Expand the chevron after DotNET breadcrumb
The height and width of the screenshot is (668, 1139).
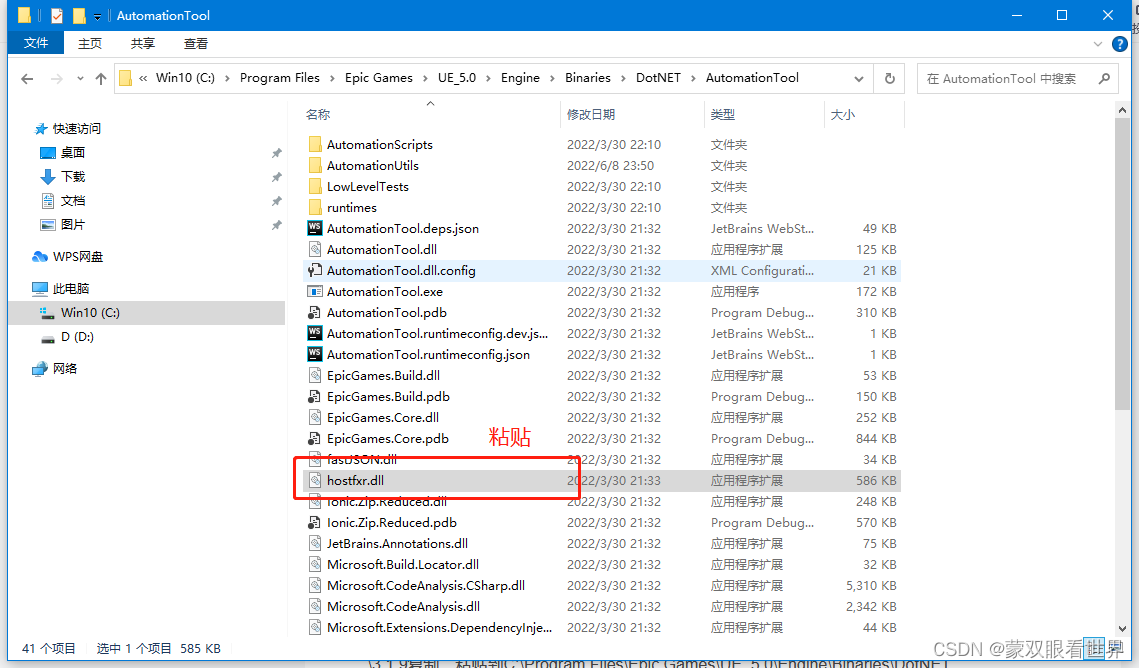(x=694, y=78)
